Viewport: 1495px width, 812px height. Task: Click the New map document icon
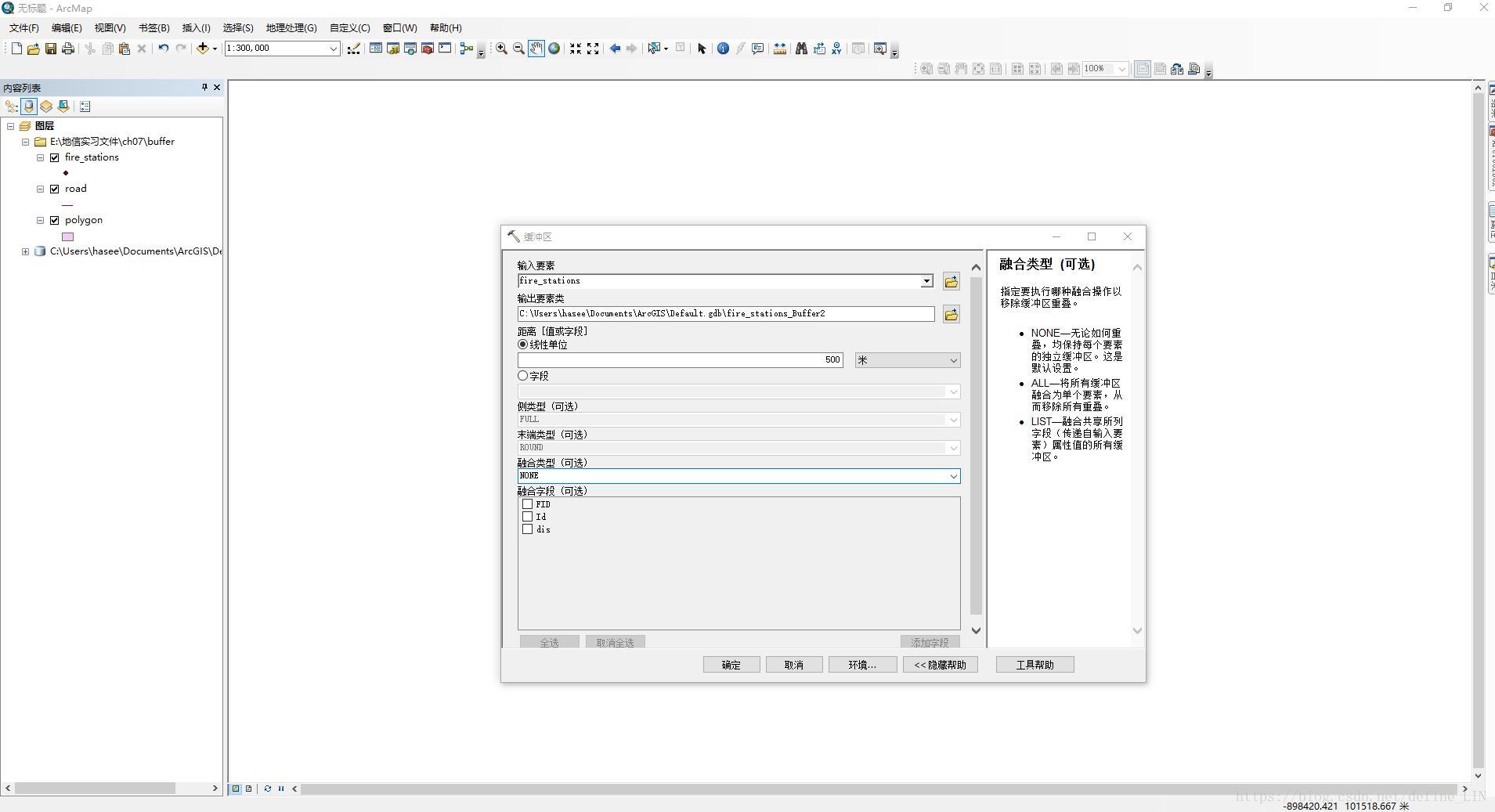click(16, 49)
